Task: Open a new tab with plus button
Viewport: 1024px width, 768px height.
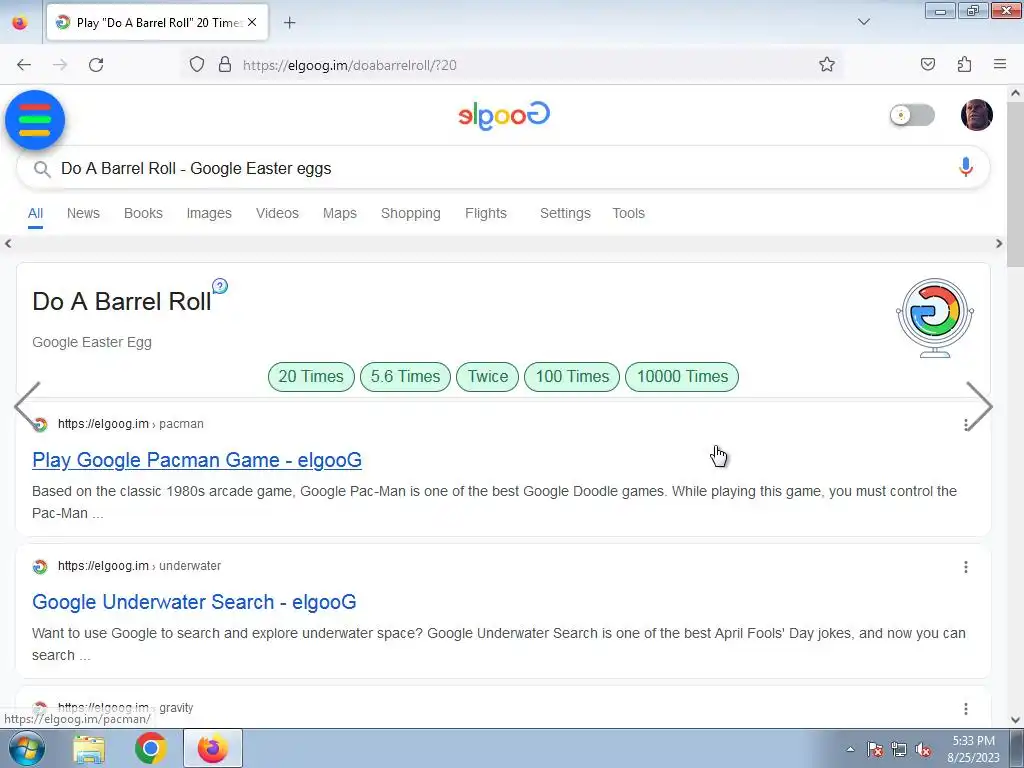Action: pos(289,23)
